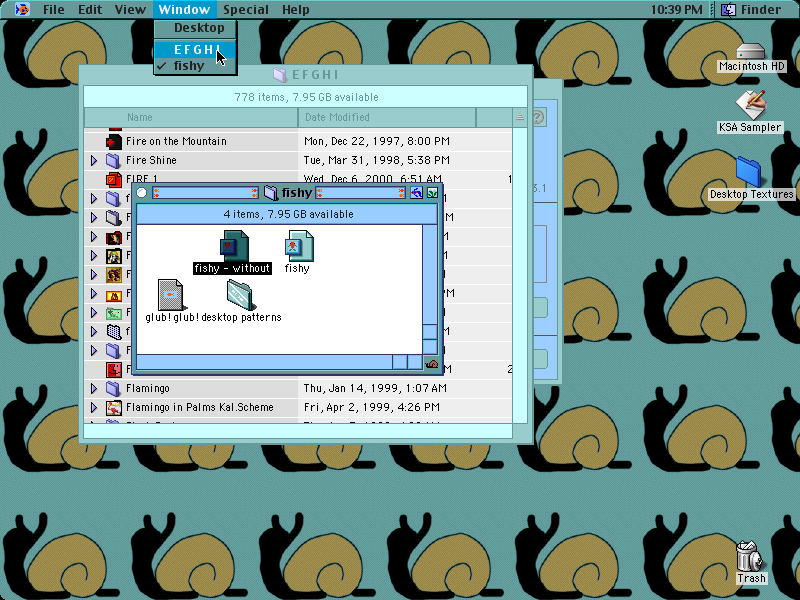
Task: Click the plant collapse box in fishy title bar
Action: click(x=433, y=193)
